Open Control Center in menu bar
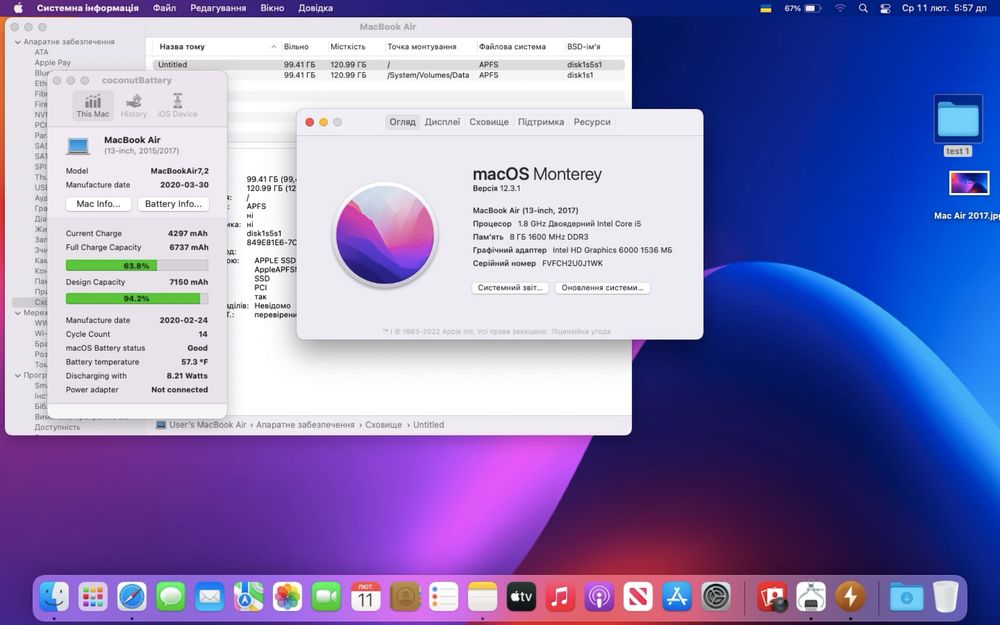The width and height of the screenshot is (1000, 625). 885,8
